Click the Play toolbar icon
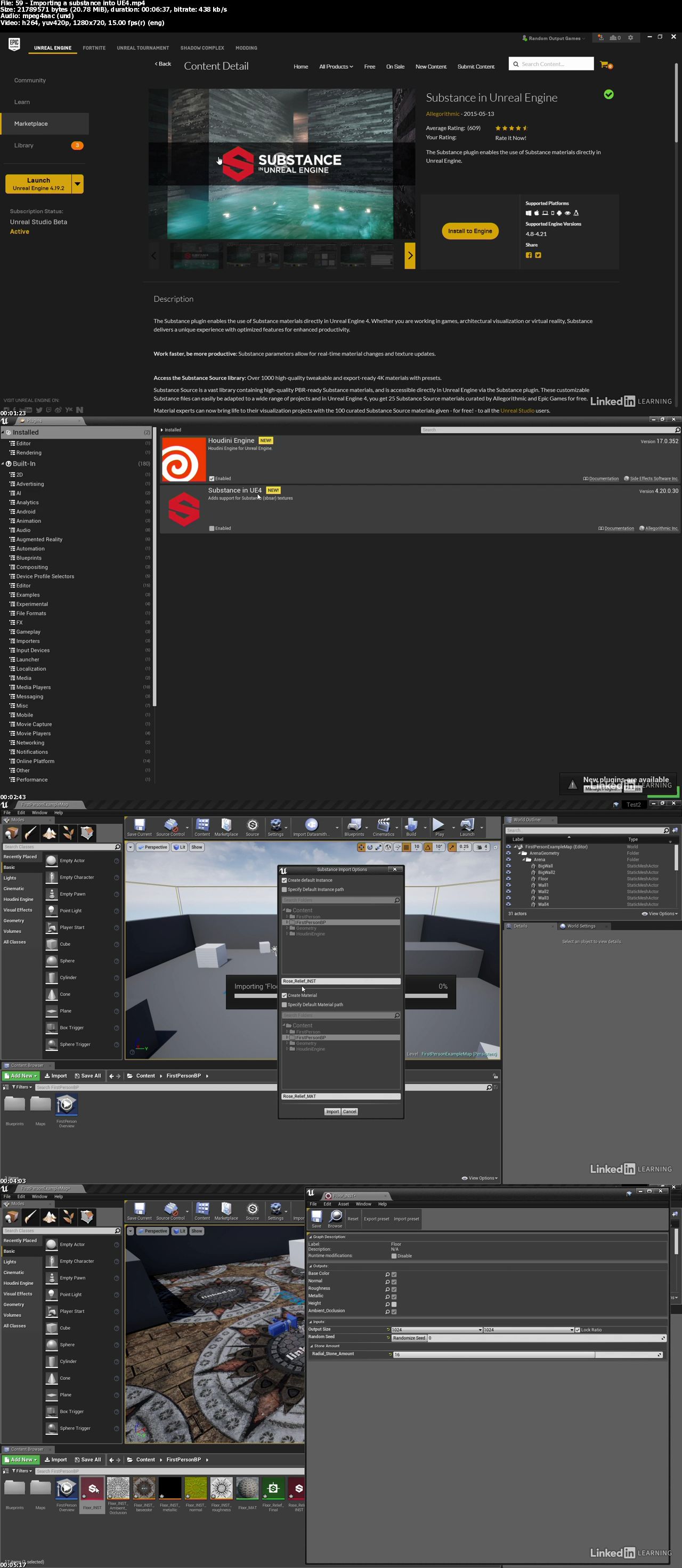This screenshot has width=682, height=1568. pyautogui.click(x=439, y=826)
